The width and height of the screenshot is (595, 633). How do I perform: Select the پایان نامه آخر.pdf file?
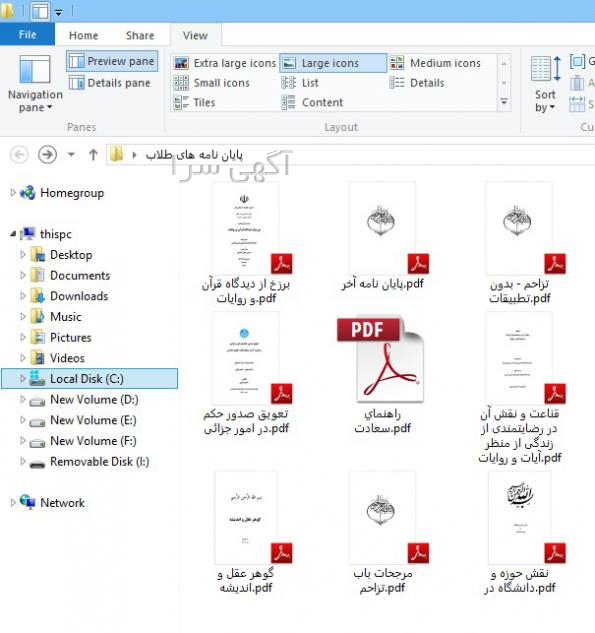coord(382,234)
